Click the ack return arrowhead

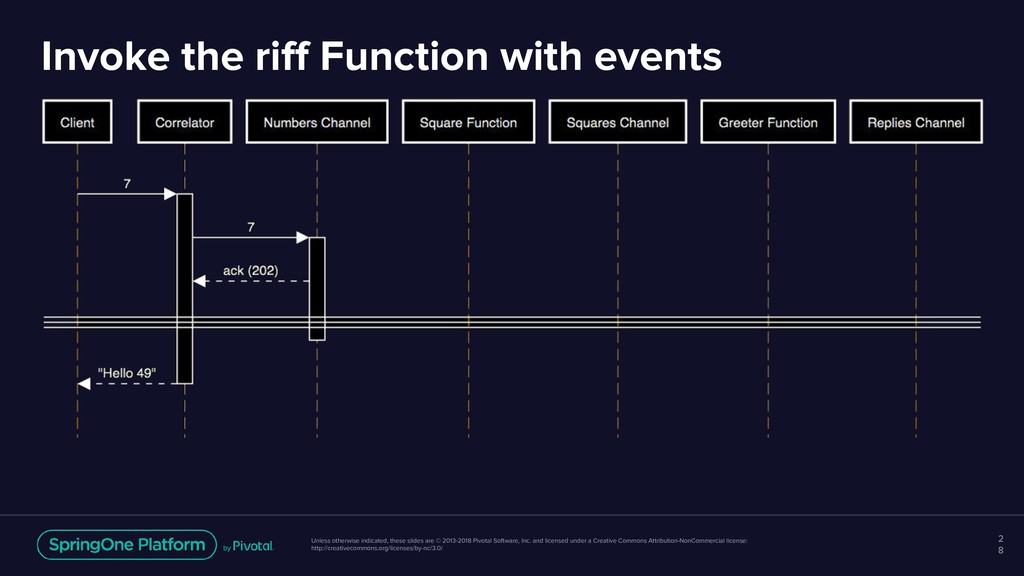[x=200, y=281]
